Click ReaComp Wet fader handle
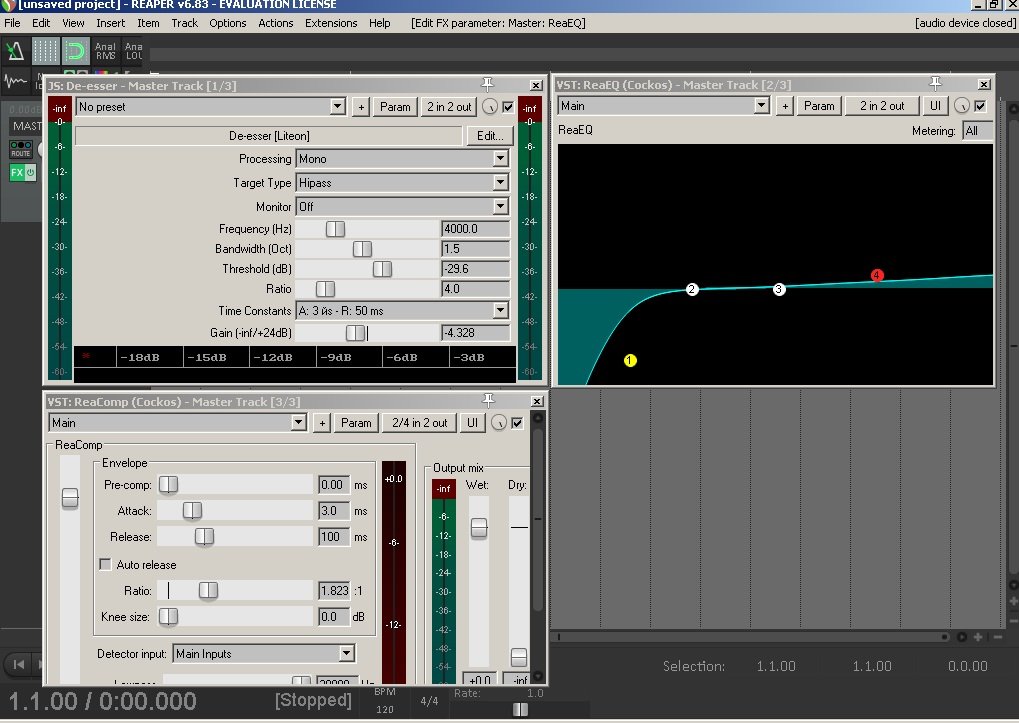The height and width of the screenshot is (723, 1019). point(479,528)
